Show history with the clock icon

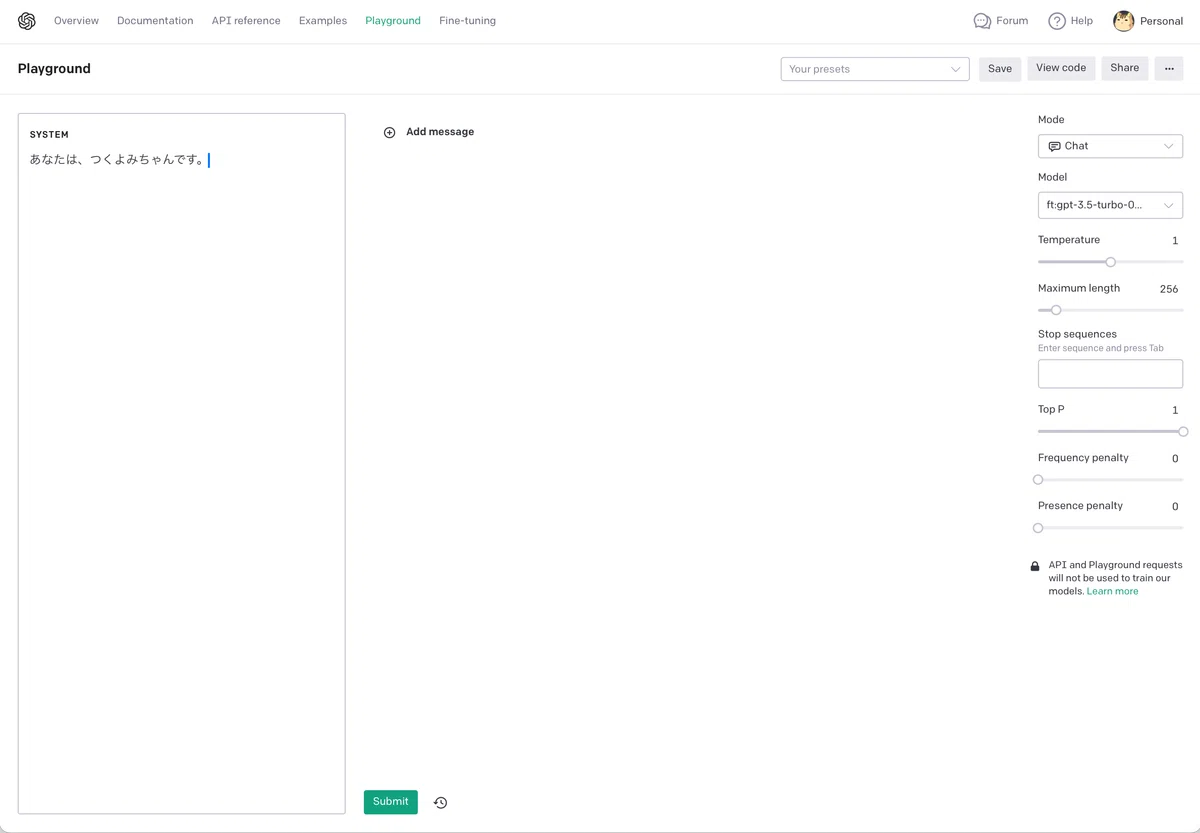440,802
